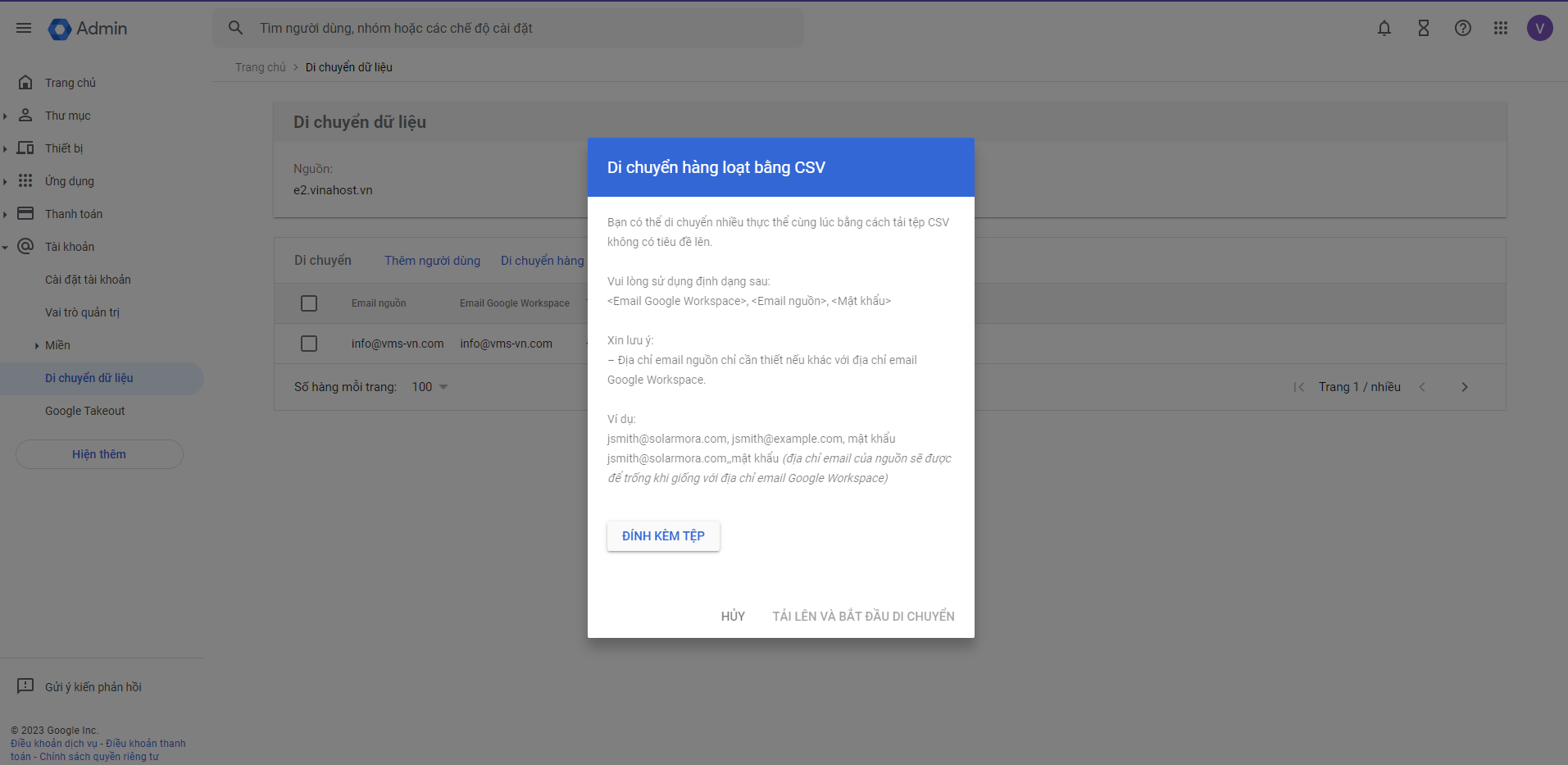Screen dimensions: 1568x765
Task: Click the Hiện thêm button
Action: point(99,454)
